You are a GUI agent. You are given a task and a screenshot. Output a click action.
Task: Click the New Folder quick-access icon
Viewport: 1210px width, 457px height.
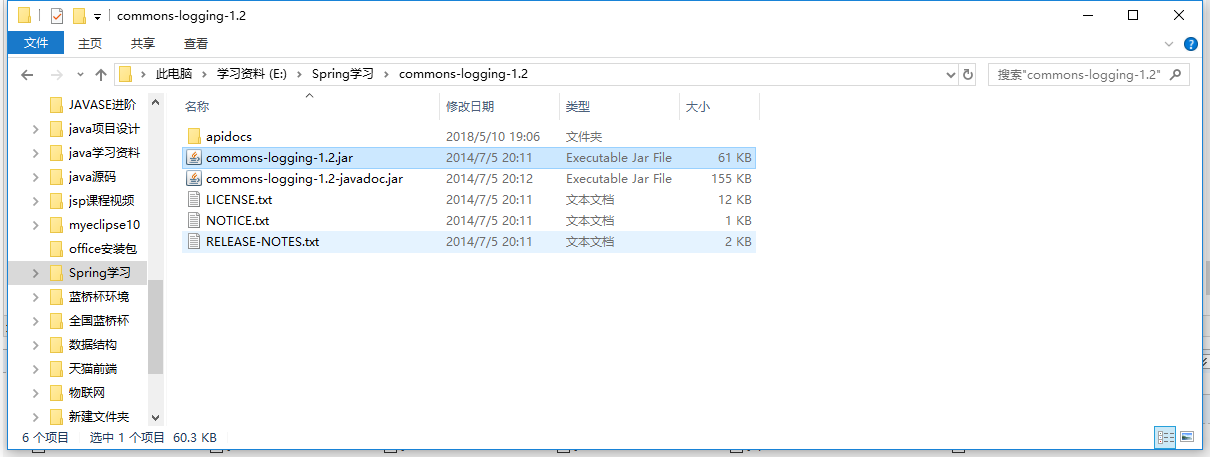78,16
